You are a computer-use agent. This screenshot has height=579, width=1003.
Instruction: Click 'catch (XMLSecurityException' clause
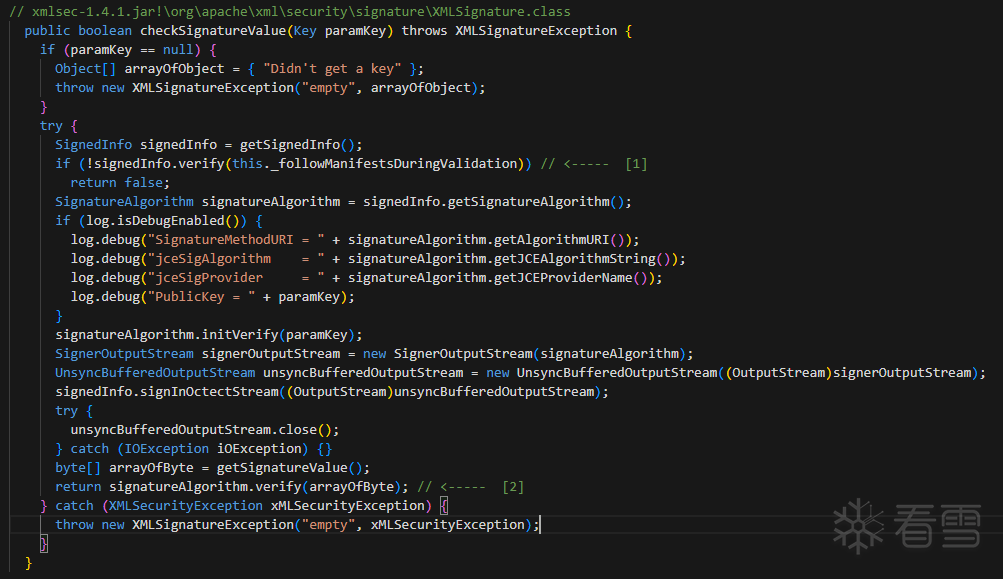point(243,506)
